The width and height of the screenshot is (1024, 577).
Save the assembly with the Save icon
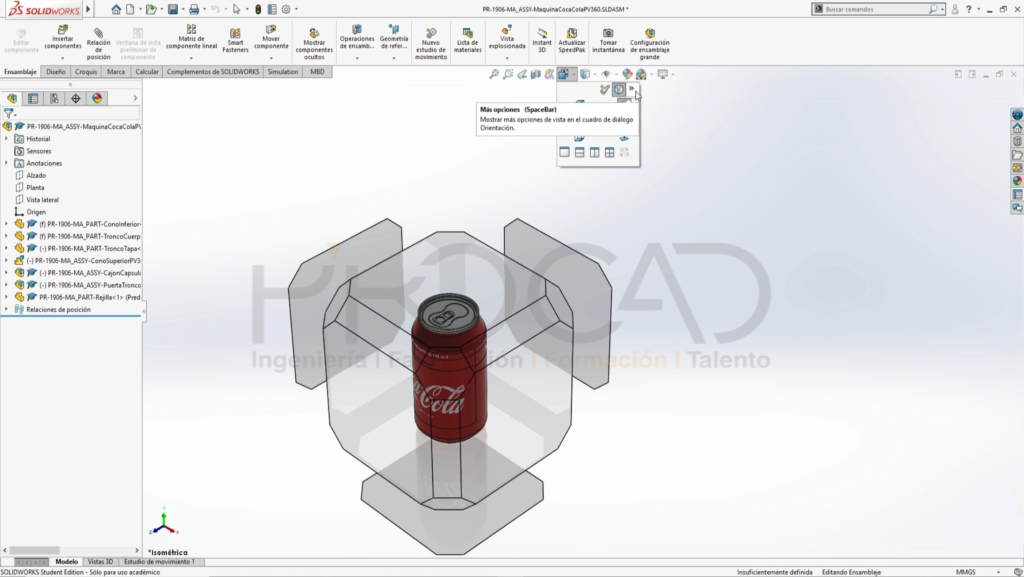(173, 9)
